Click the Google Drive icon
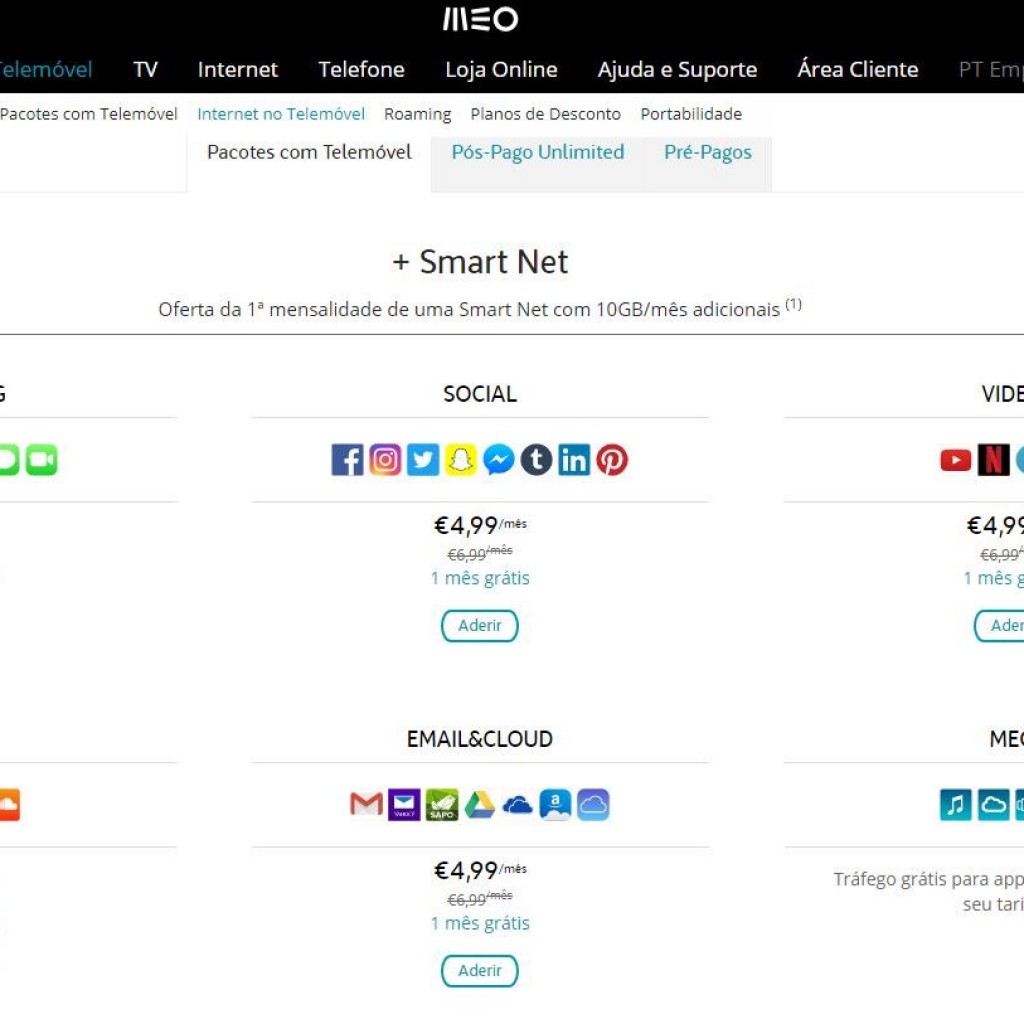This screenshot has width=1024, height=1024. point(480,805)
